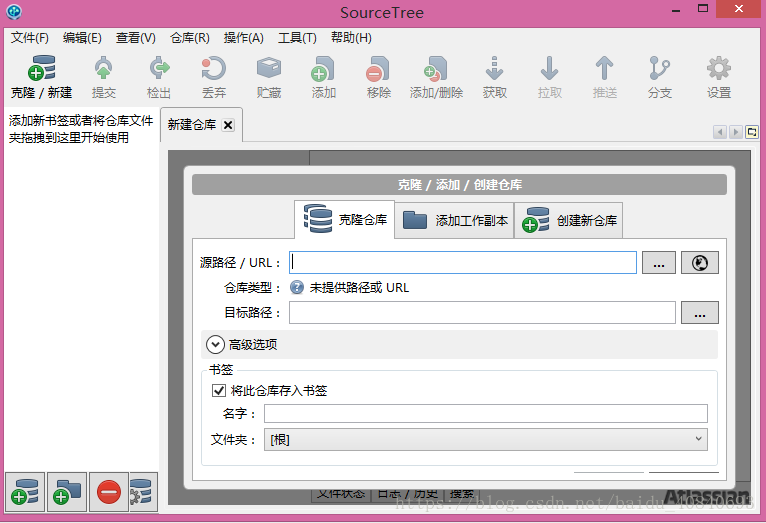Click browse button next to 目标路径
The height and width of the screenshot is (523, 766).
pos(700,313)
